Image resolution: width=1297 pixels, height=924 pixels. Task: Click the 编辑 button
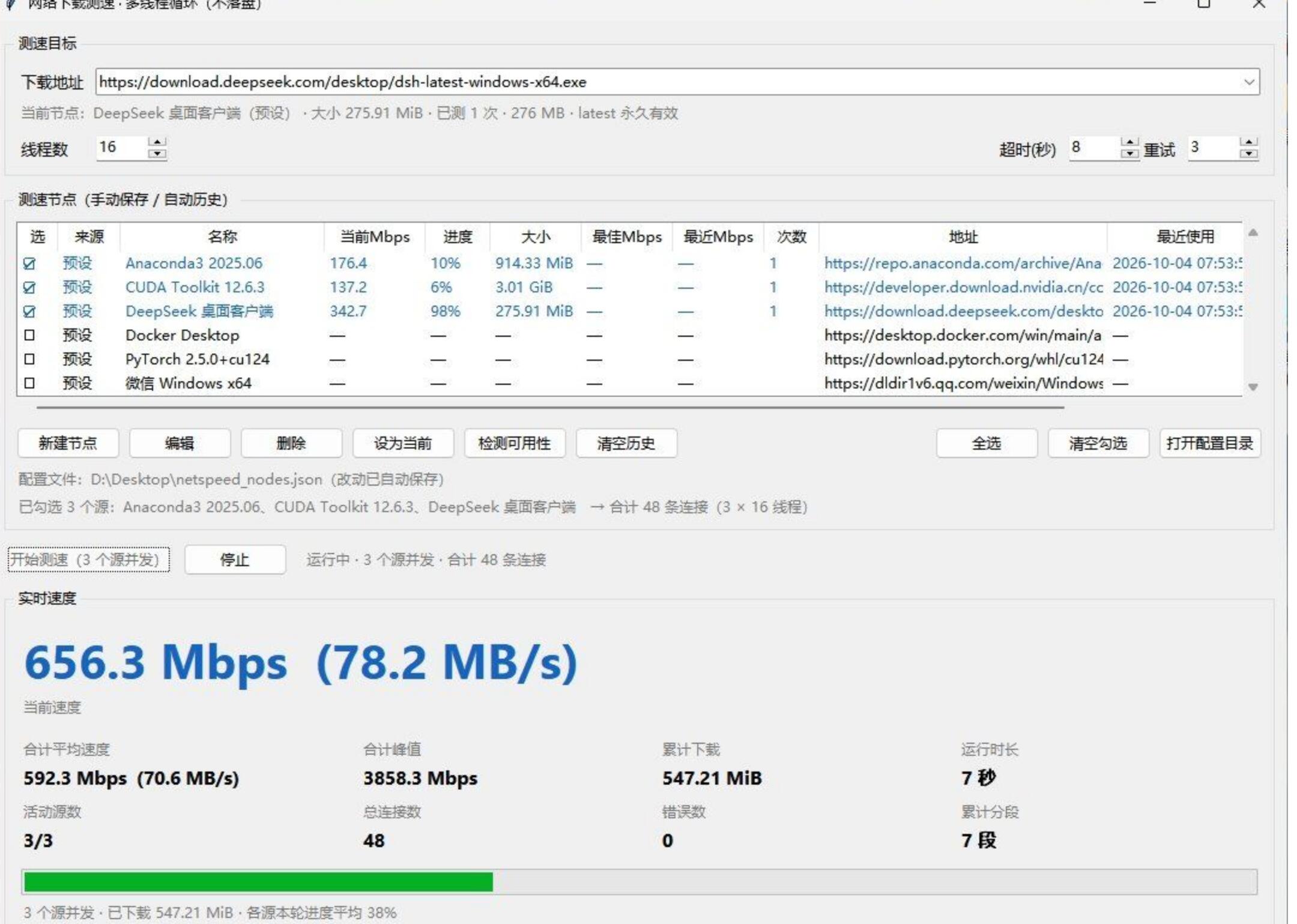180,444
